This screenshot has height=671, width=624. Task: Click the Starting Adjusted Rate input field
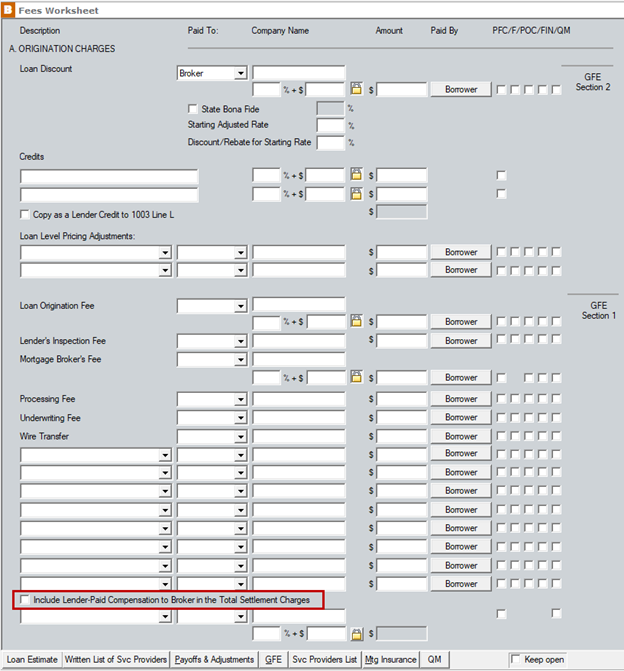coord(329,125)
